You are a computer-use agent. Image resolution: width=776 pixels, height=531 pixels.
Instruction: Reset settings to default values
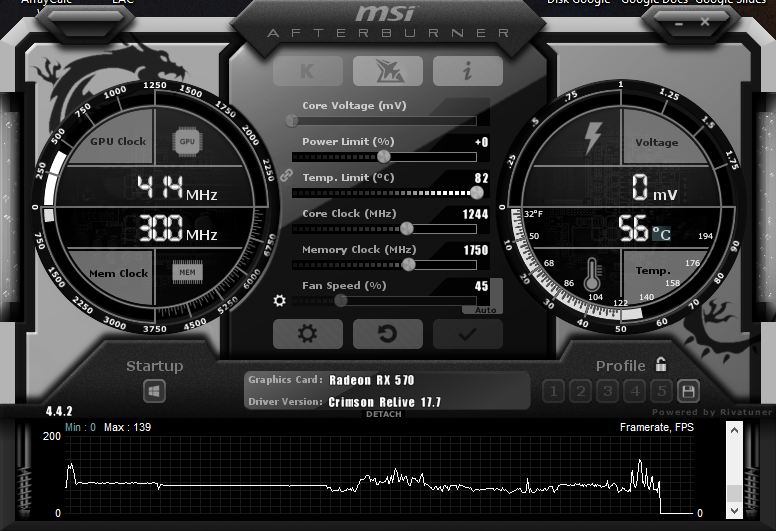[x=387, y=334]
